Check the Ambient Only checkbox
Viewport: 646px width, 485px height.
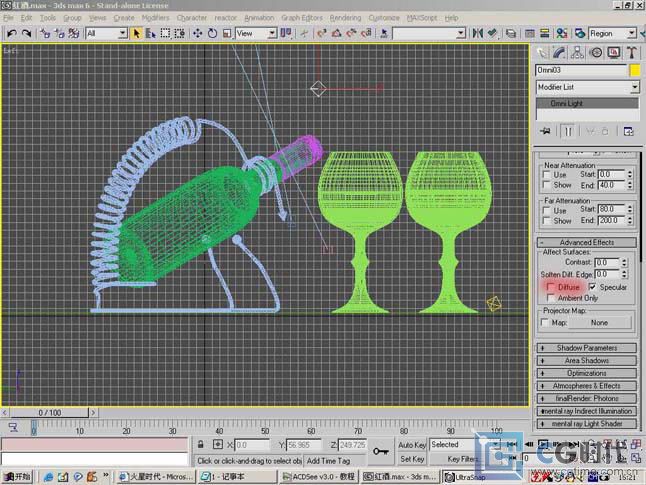point(551,298)
